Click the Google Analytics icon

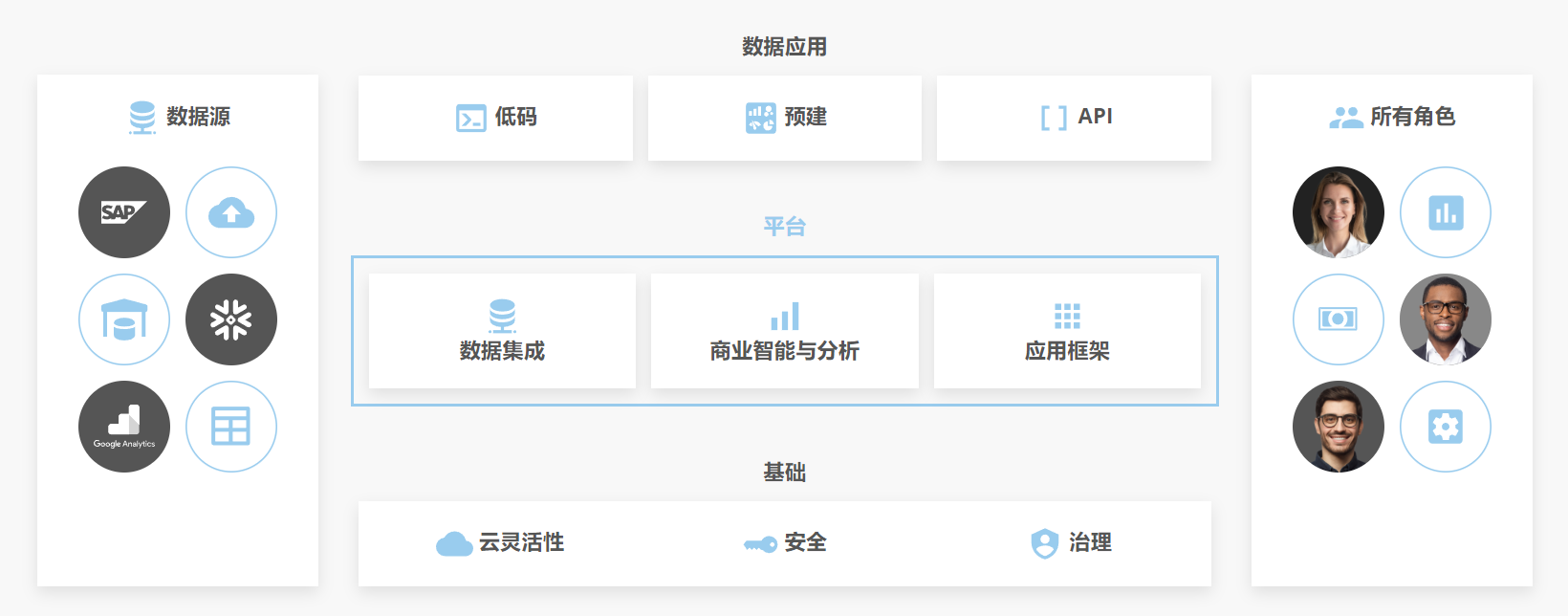click(124, 427)
